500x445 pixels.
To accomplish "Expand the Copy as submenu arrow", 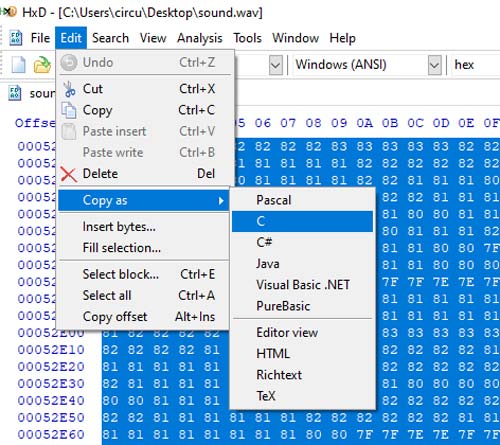I will (221, 201).
